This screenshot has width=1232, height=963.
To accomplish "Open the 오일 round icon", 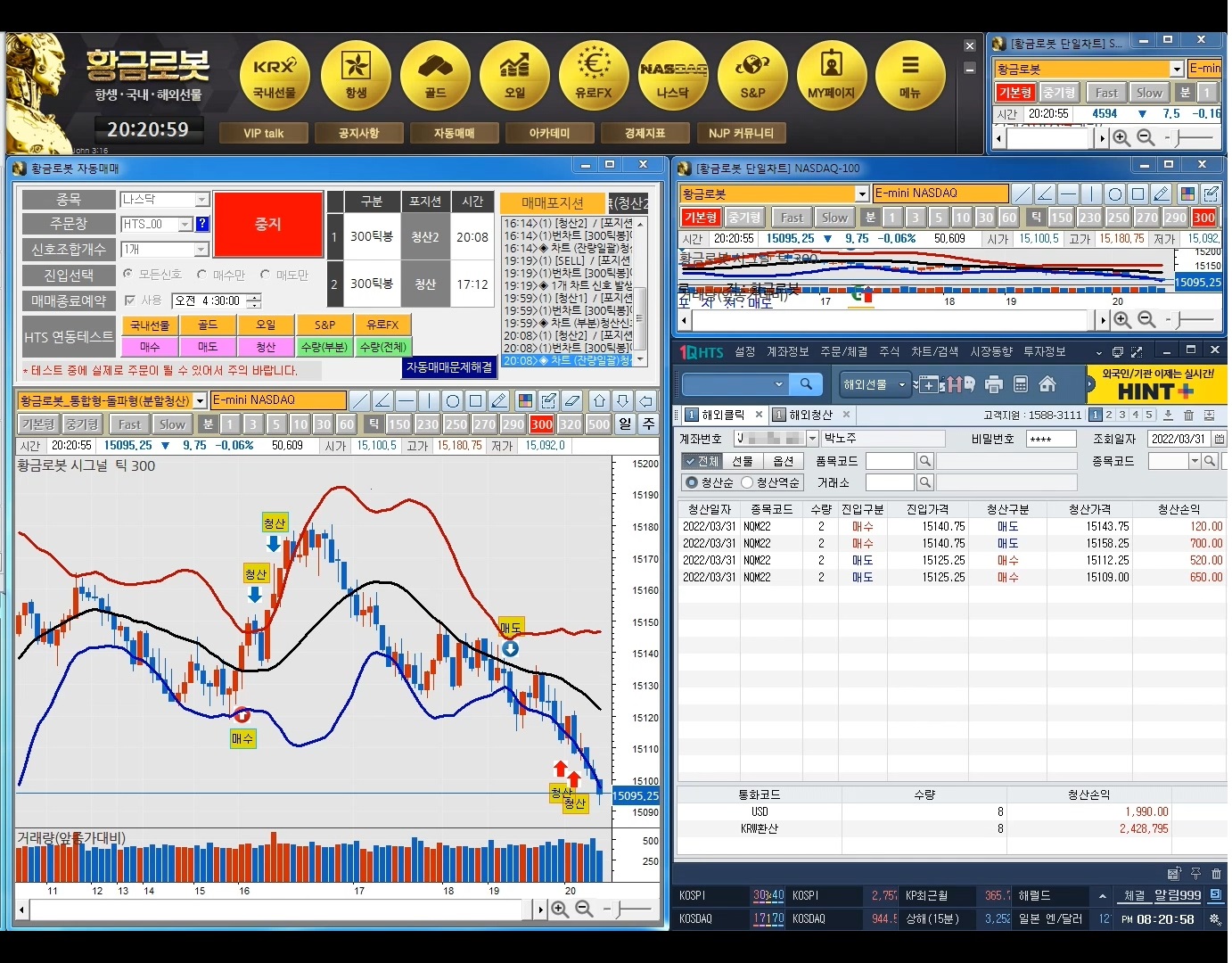I will click(x=514, y=75).
